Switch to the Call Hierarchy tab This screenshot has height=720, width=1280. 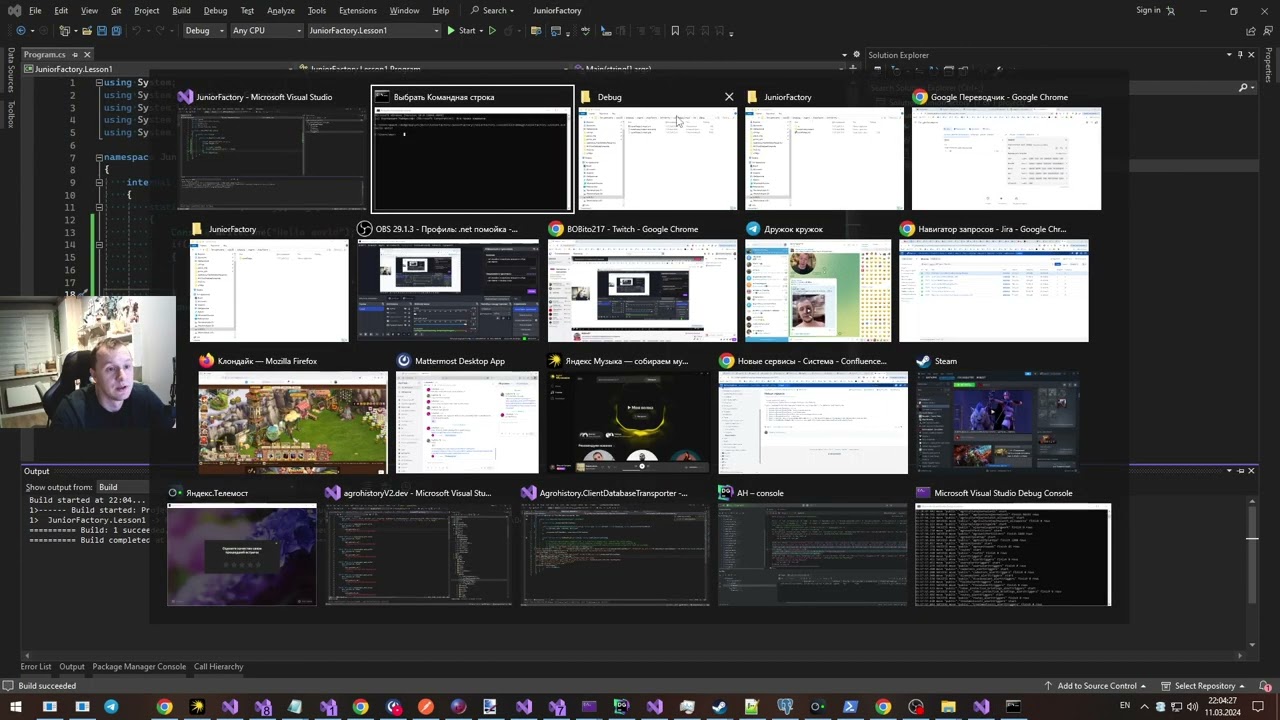pyautogui.click(x=218, y=667)
